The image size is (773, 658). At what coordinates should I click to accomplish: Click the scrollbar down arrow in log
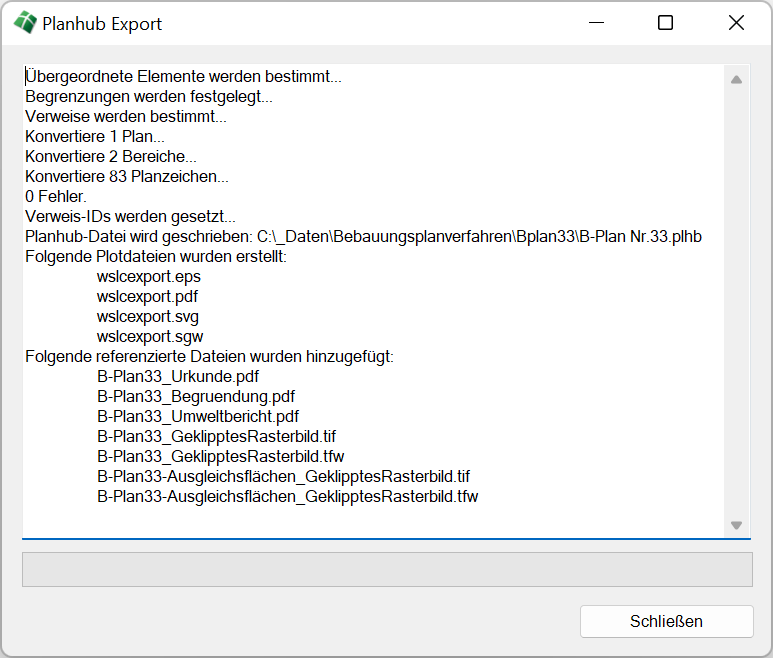coord(736,524)
